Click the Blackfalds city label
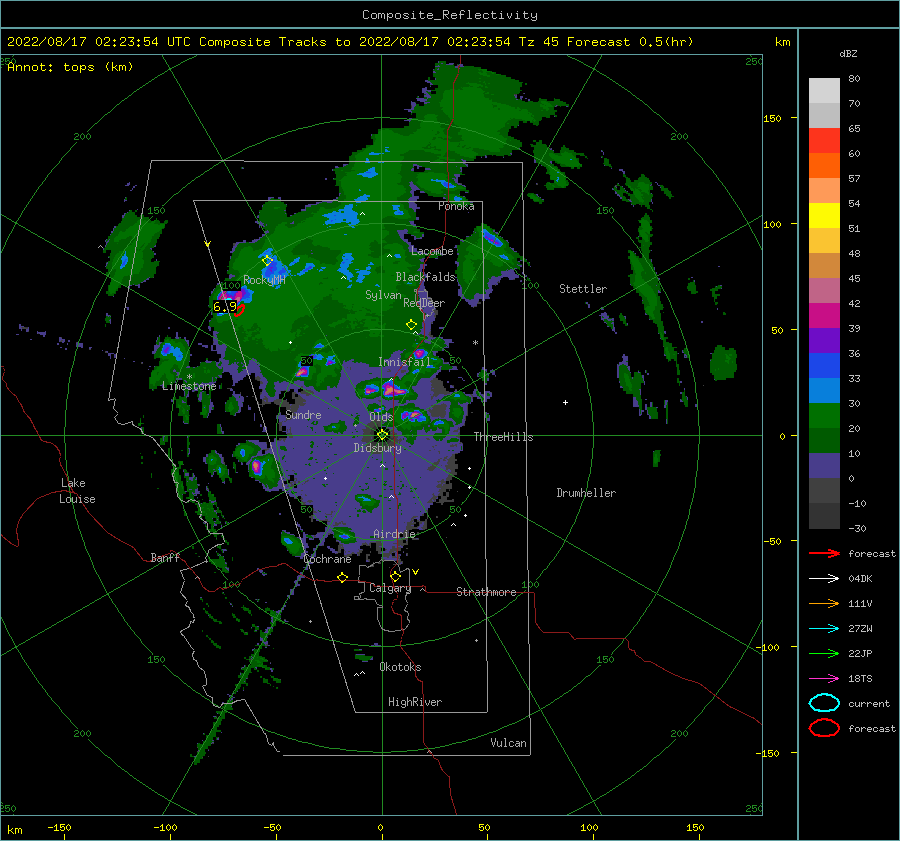 coord(425,277)
